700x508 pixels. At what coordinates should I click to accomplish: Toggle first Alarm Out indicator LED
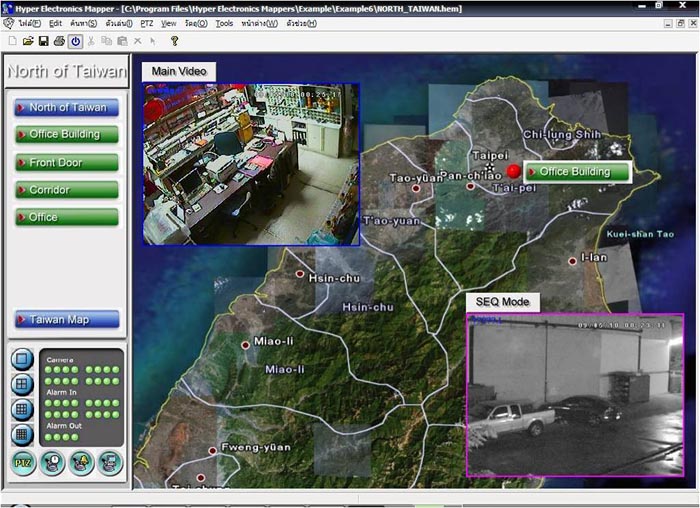(x=48, y=437)
